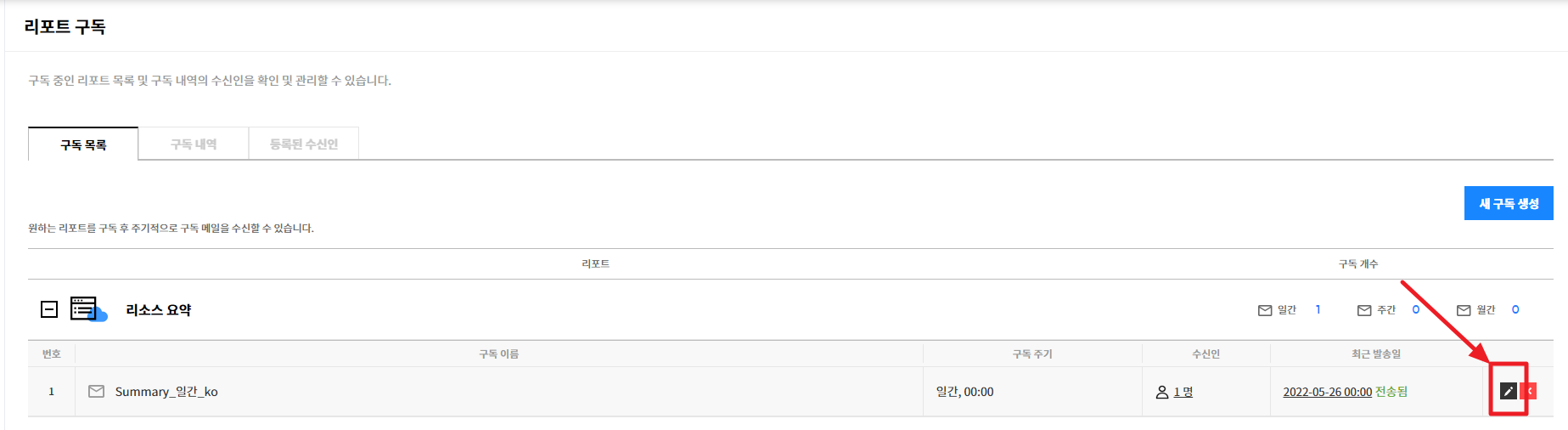Screen dimensions: 1568x430
Task: Switch to the 구독 내역 tab
Action: (194, 144)
